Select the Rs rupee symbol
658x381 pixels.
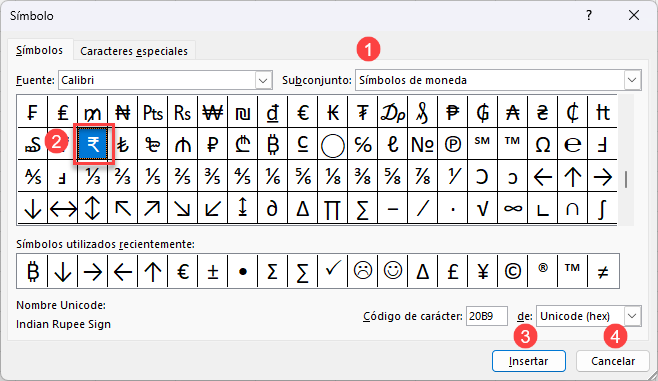click(183, 112)
